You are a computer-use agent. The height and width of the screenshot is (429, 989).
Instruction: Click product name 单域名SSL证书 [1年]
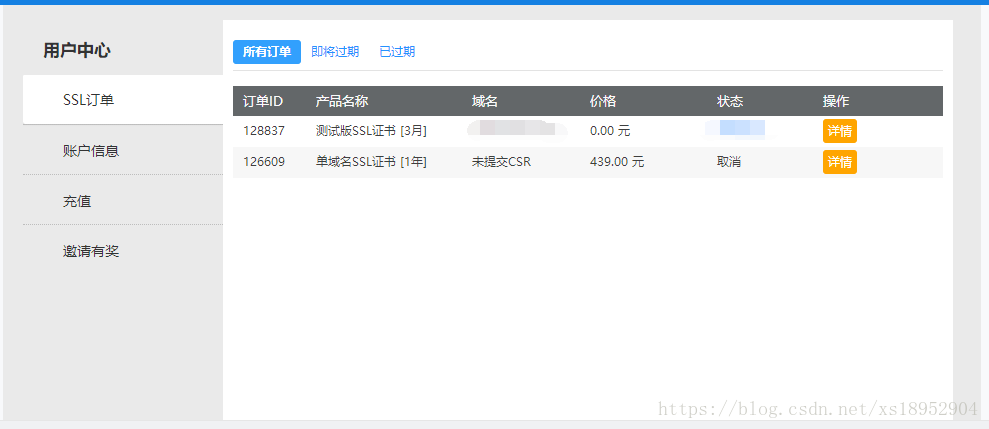click(x=371, y=162)
